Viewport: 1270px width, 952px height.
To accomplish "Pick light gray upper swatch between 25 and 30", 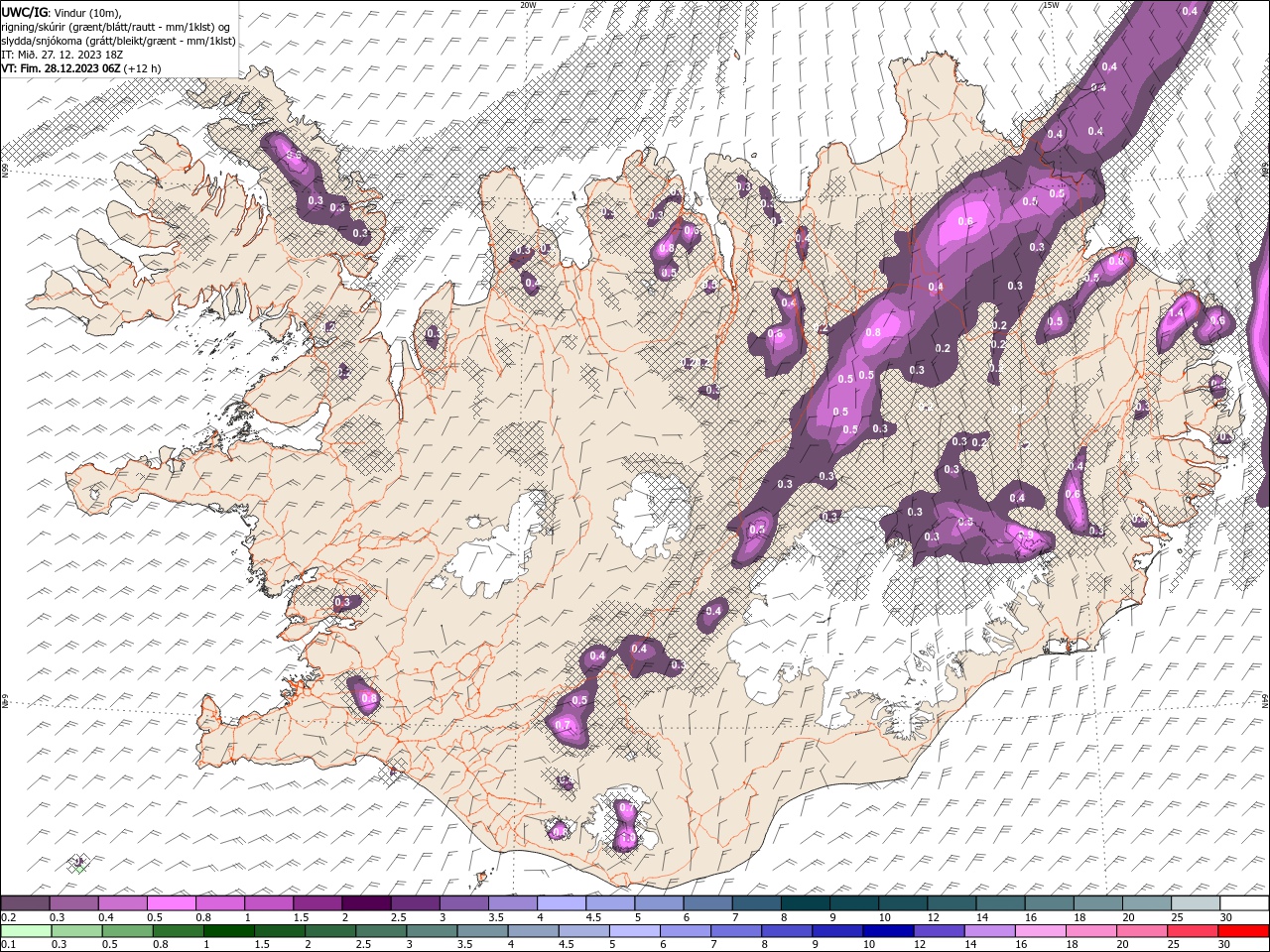I will (1196, 902).
